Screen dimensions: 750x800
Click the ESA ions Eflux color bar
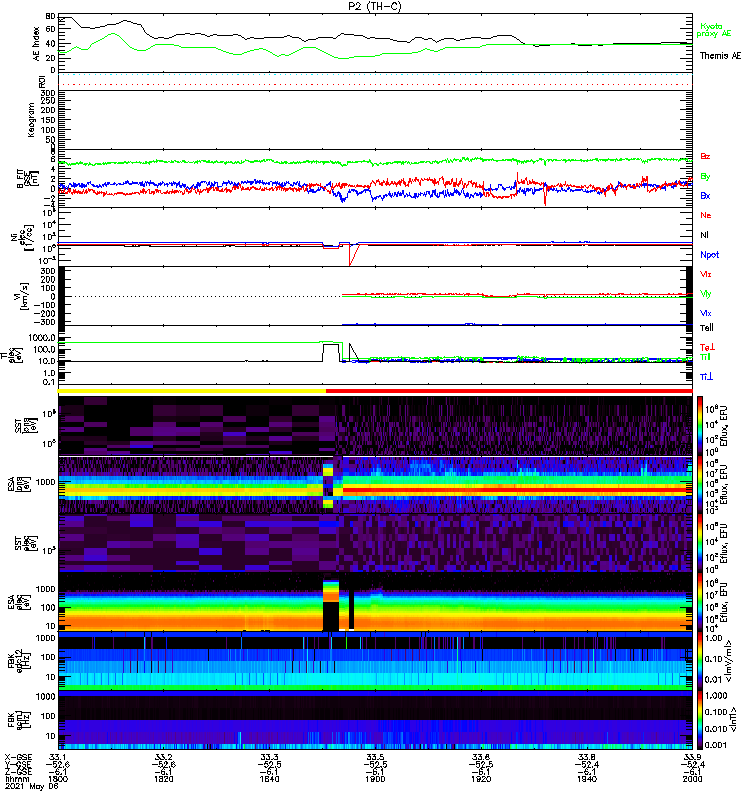700,485
